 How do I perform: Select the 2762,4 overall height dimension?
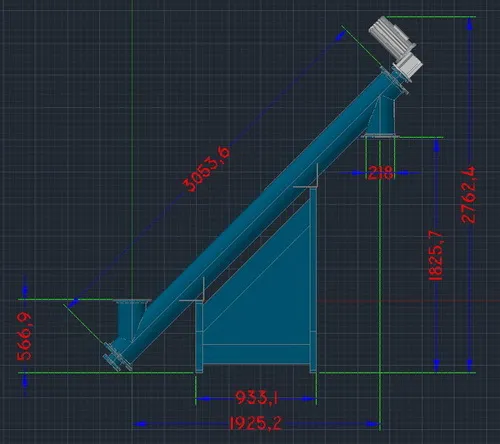(469, 195)
